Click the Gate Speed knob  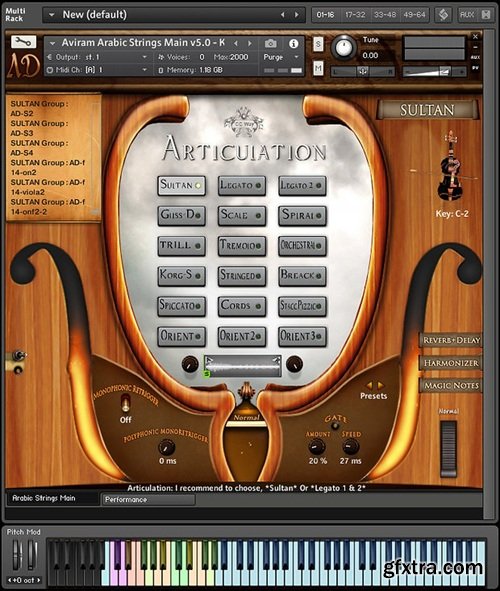(x=350, y=447)
